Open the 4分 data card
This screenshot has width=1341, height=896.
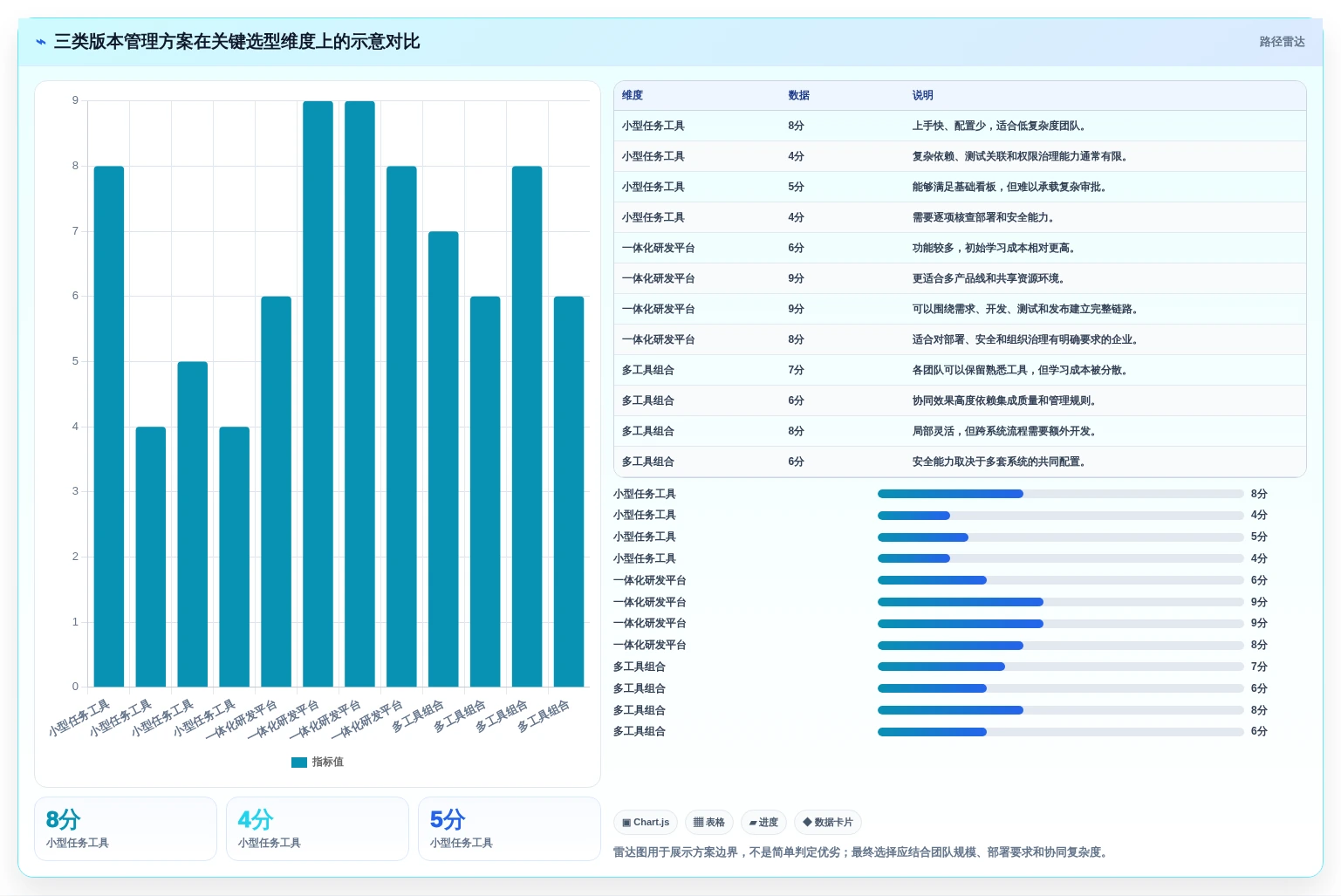[x=318, y=829]
